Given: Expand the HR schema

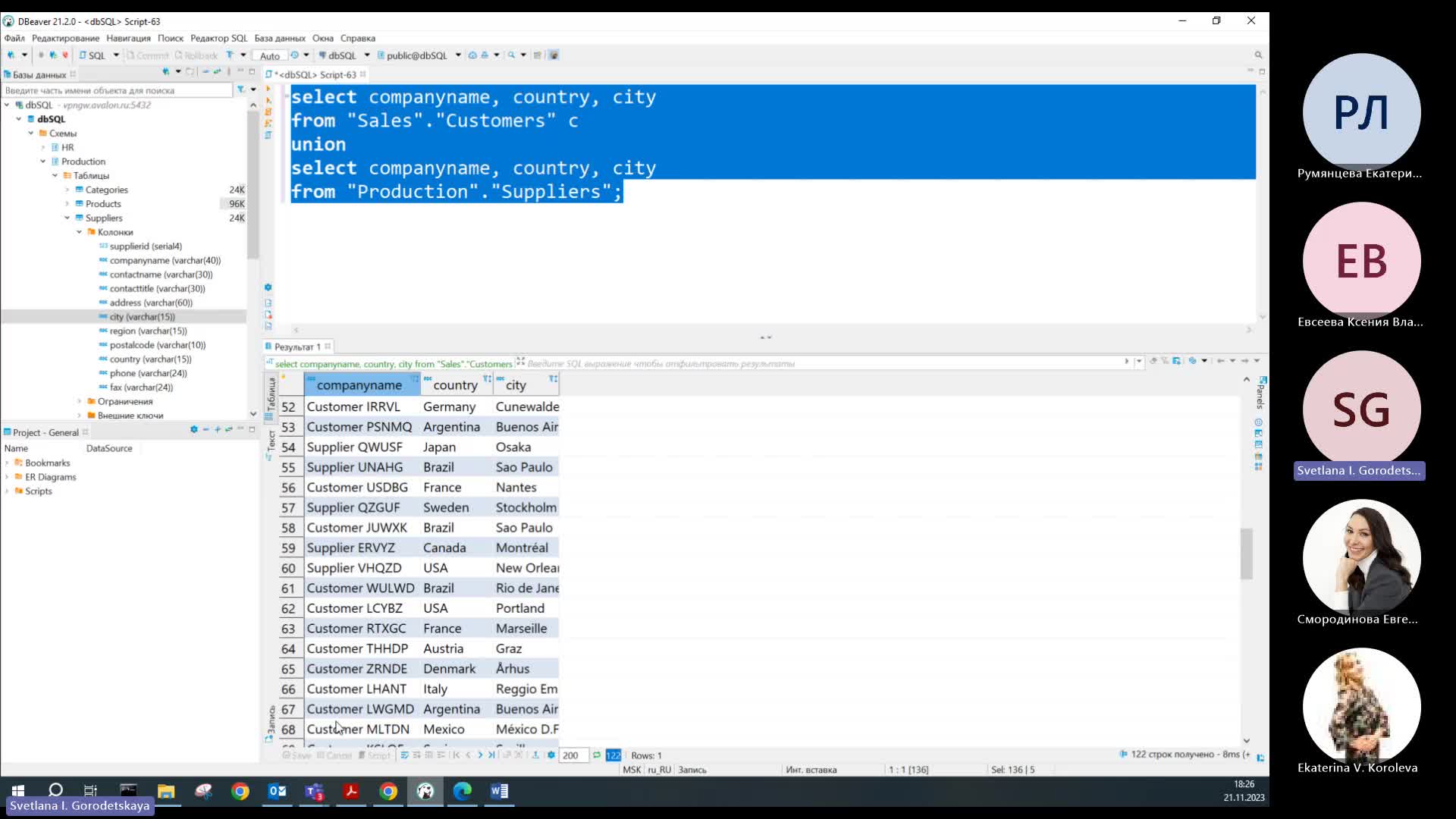Looking at the screenshot, I should [43, 147].
